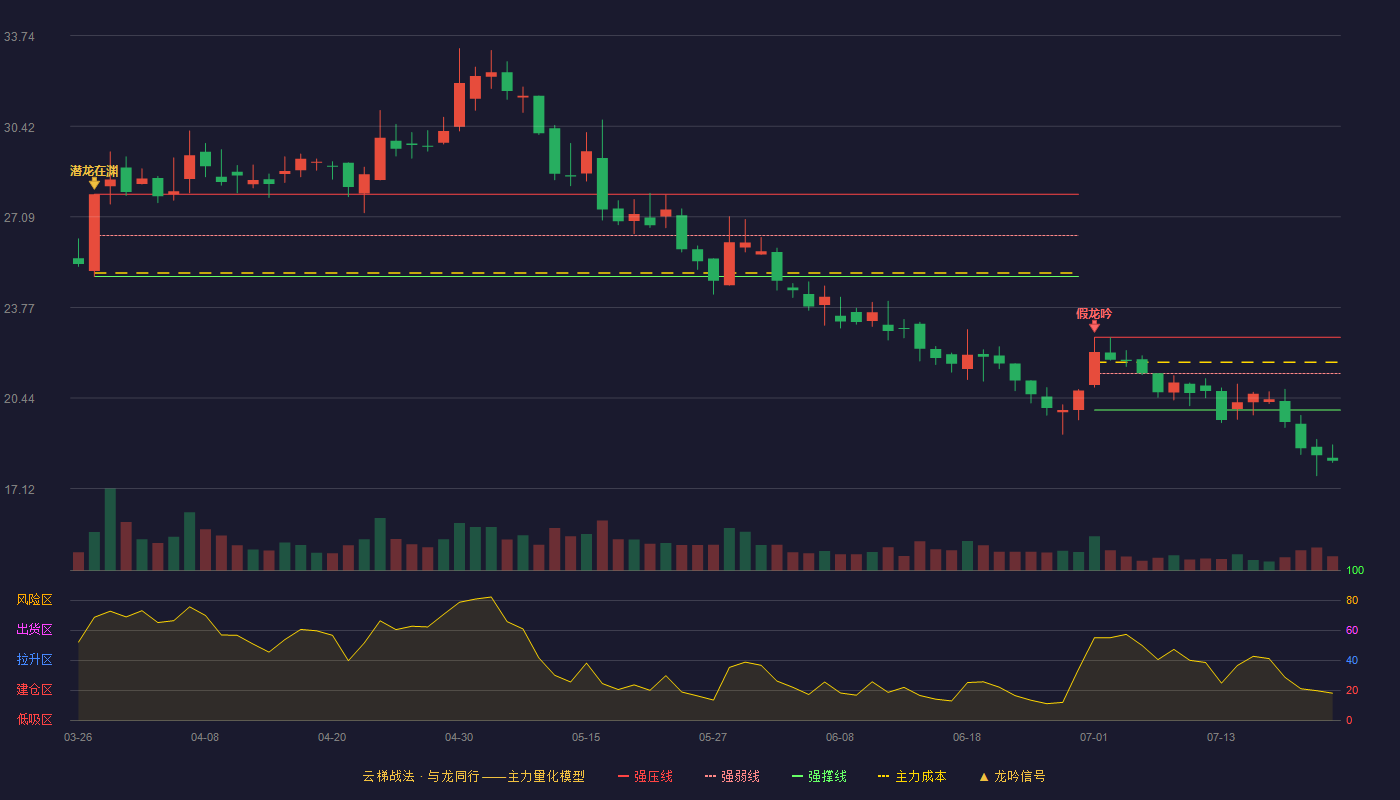The height and width of the screenshot is (800, 1400).
Task: Click the 17.12 price axis label
Action: pyautogui.click(x=19, y=490)
